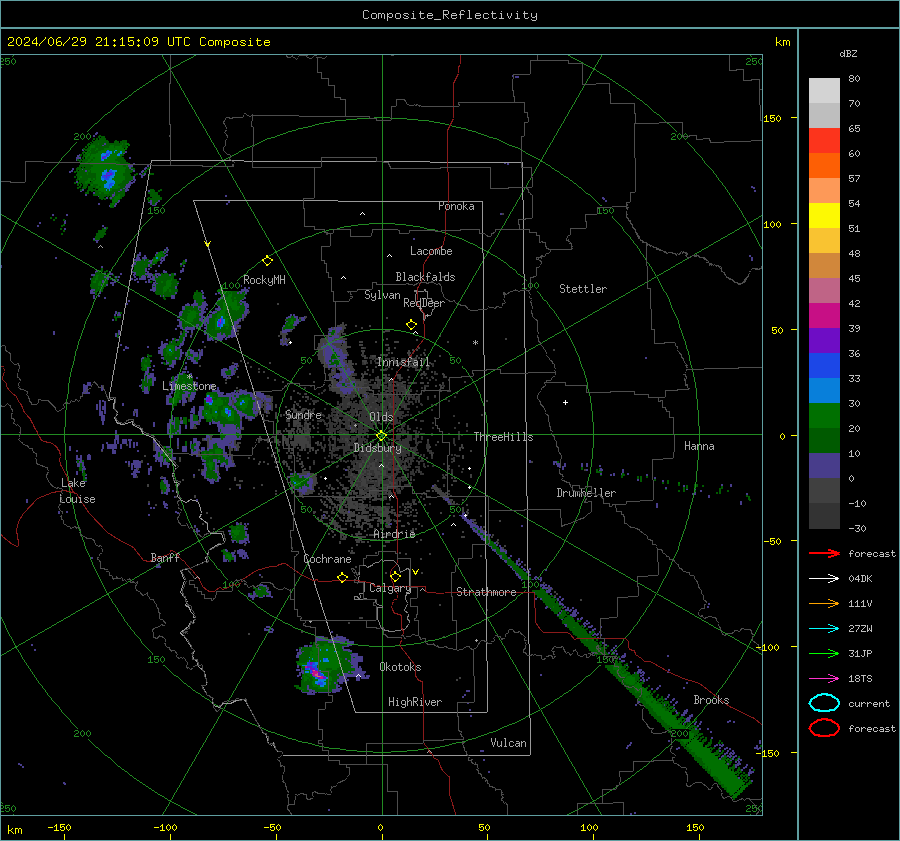The width and height of the screenshot is (900, 841).
Task: Select the indigo 10-0 dBZ color swatch
Action: point(824,466)
